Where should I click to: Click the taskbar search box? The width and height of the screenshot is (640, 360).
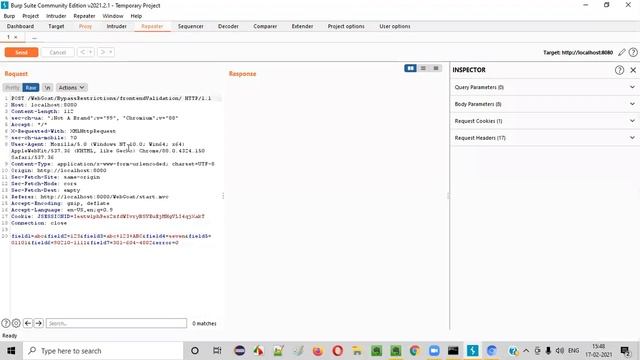(103, 351)
